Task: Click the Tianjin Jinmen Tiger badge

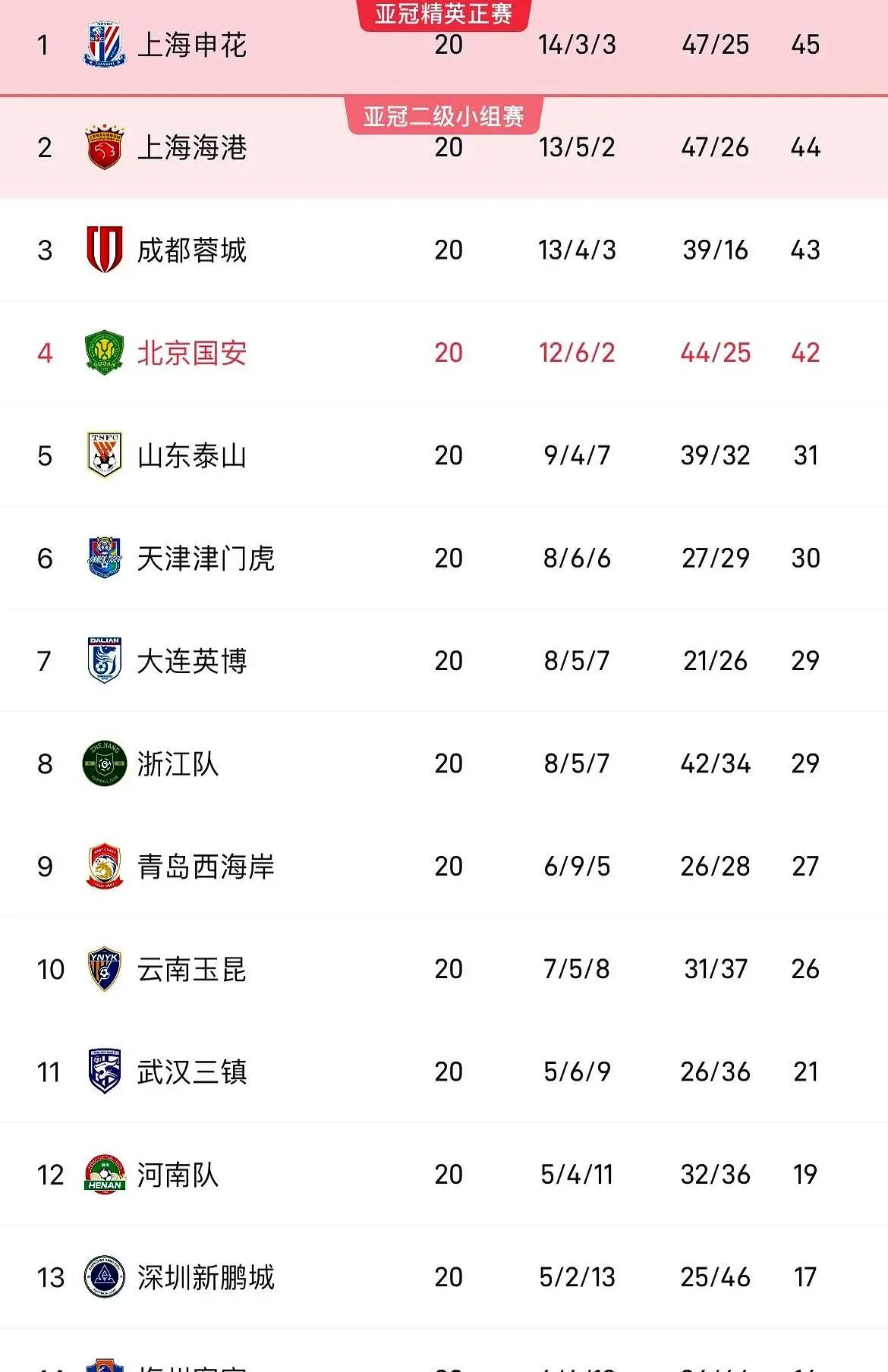Action: 104,558
